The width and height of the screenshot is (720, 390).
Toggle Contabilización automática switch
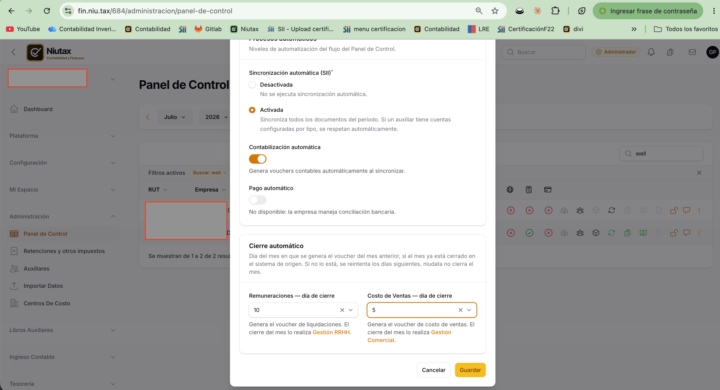pos(258,159)
